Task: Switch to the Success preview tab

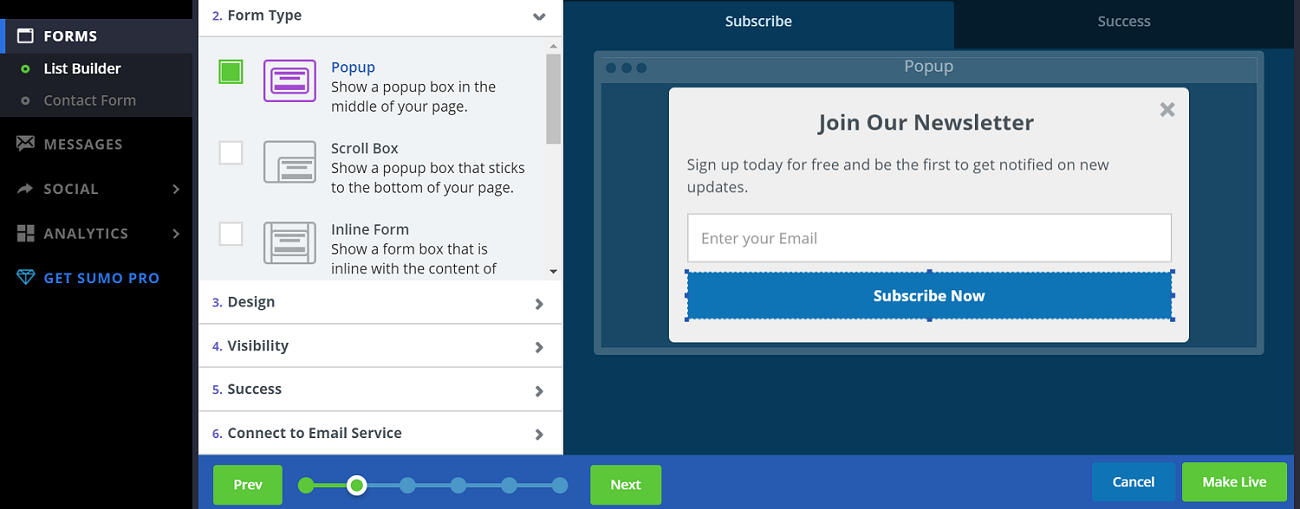Action: click(1123, 22)
